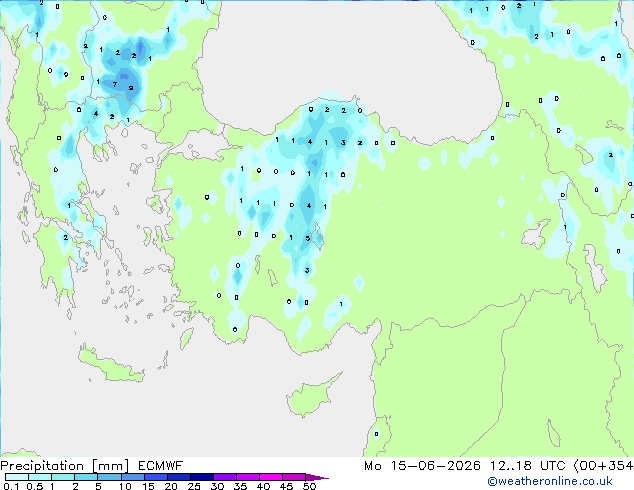634x490 pixels.
Task: Click the 25–30 mm dark blue swatch
Action: coord(202,477)
